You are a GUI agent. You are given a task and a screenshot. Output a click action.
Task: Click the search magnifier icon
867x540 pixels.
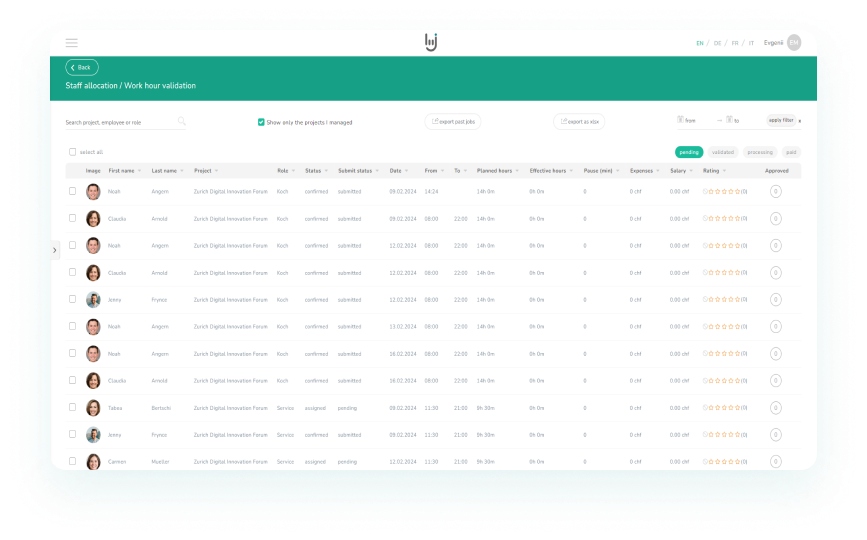181,121
